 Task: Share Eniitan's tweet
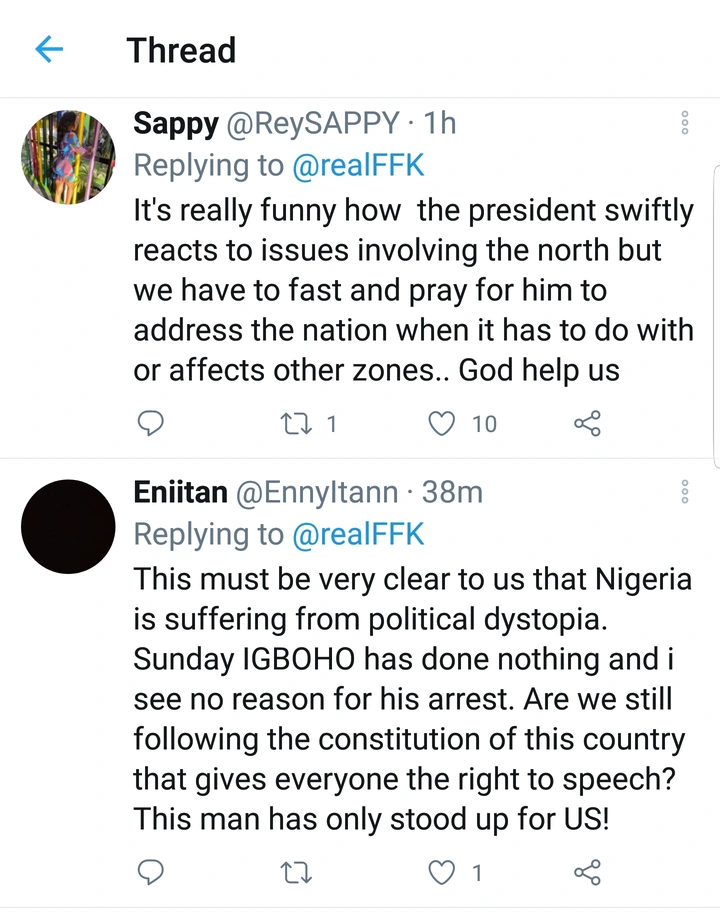(x=587, y=873)
